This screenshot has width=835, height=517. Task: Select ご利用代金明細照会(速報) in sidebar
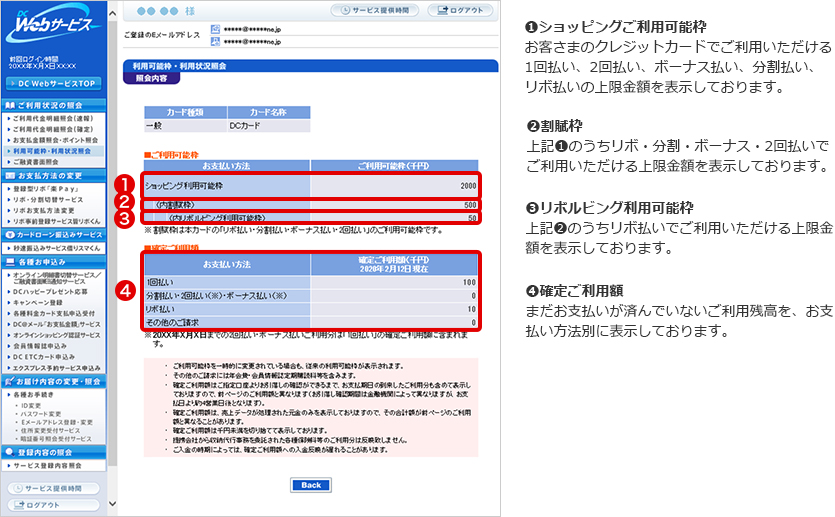[54, 119]
